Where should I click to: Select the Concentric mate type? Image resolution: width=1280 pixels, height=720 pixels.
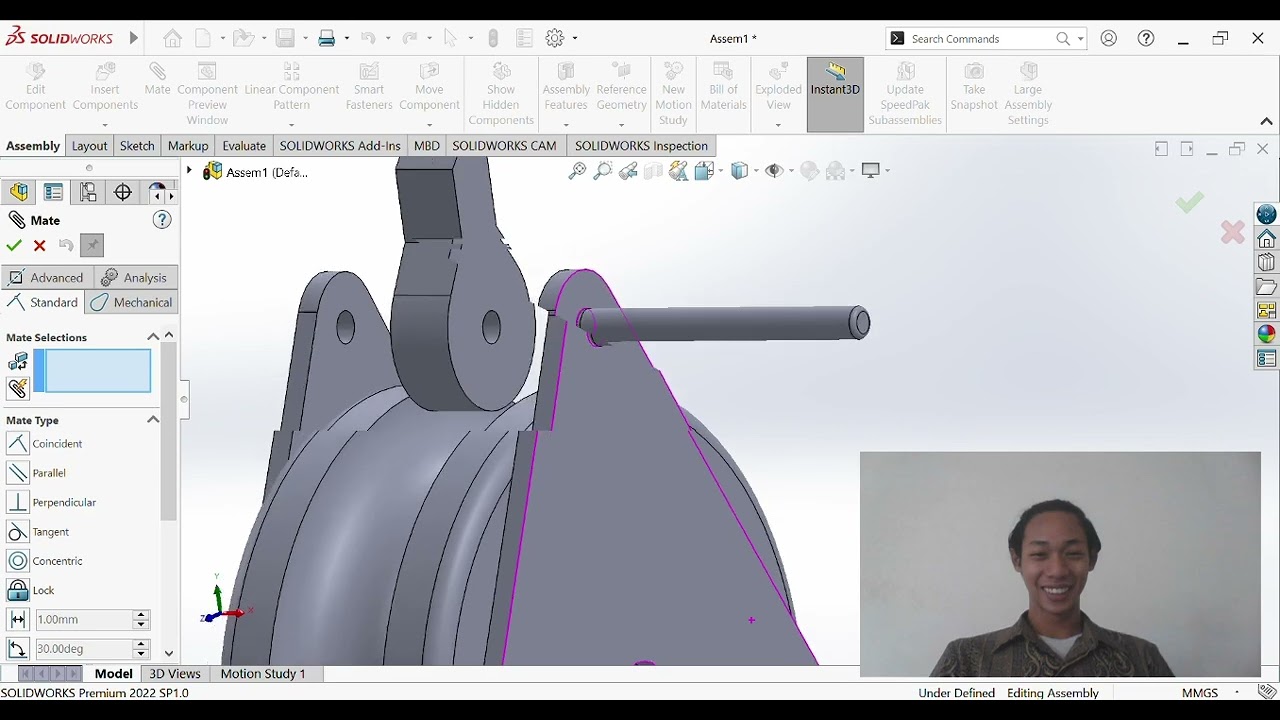pos(45,561)
